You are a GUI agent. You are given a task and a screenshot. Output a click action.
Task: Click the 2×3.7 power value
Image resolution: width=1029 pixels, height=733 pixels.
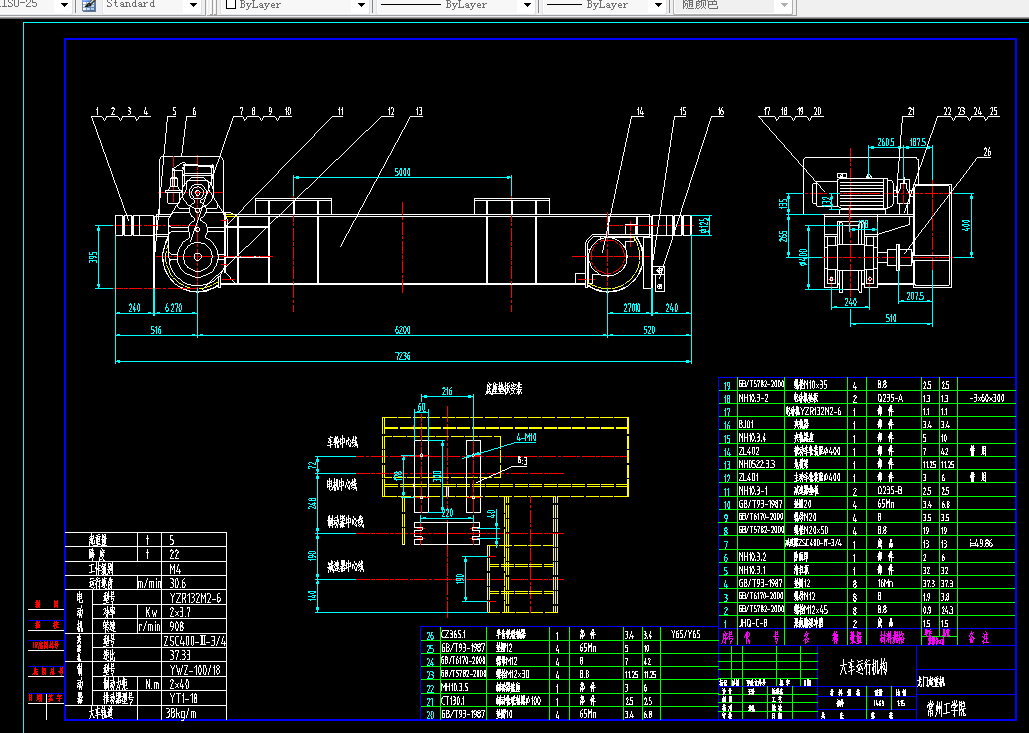point(180,612)
